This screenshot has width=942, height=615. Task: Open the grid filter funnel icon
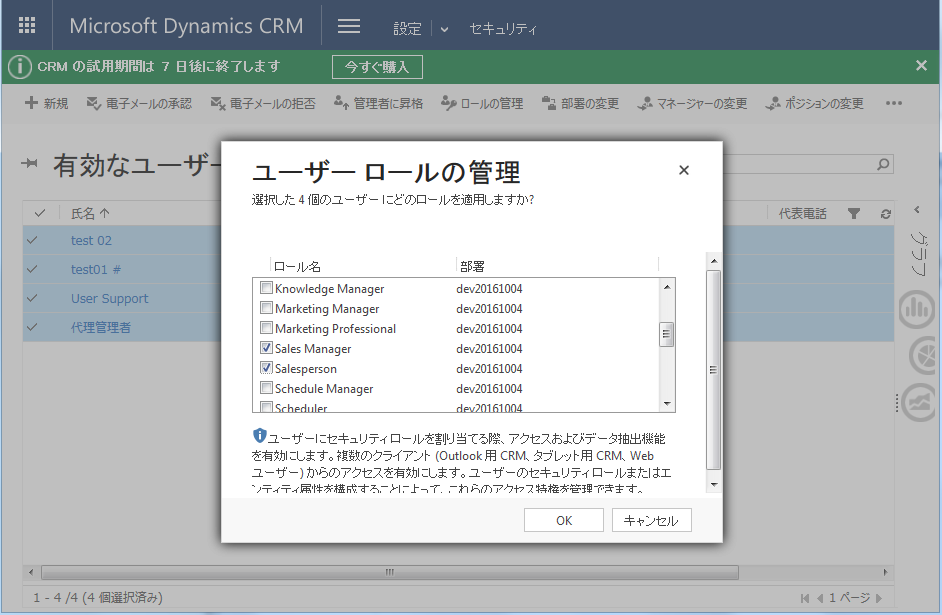(x=854, y=213)
